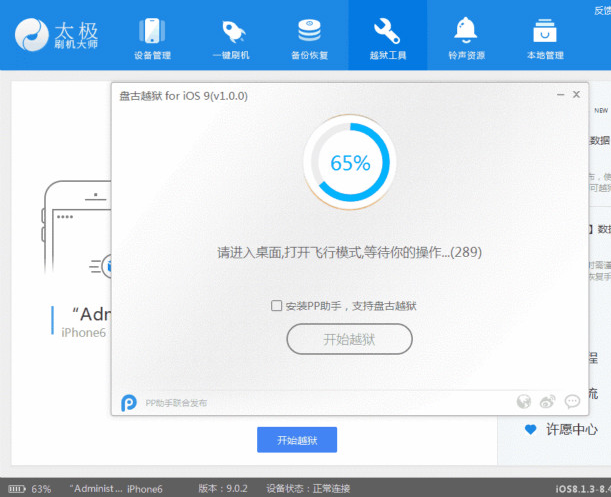Open 铃声资源 ringtone resources tab
This screenshot has height=497, width=611.
(x=466, y=39)
